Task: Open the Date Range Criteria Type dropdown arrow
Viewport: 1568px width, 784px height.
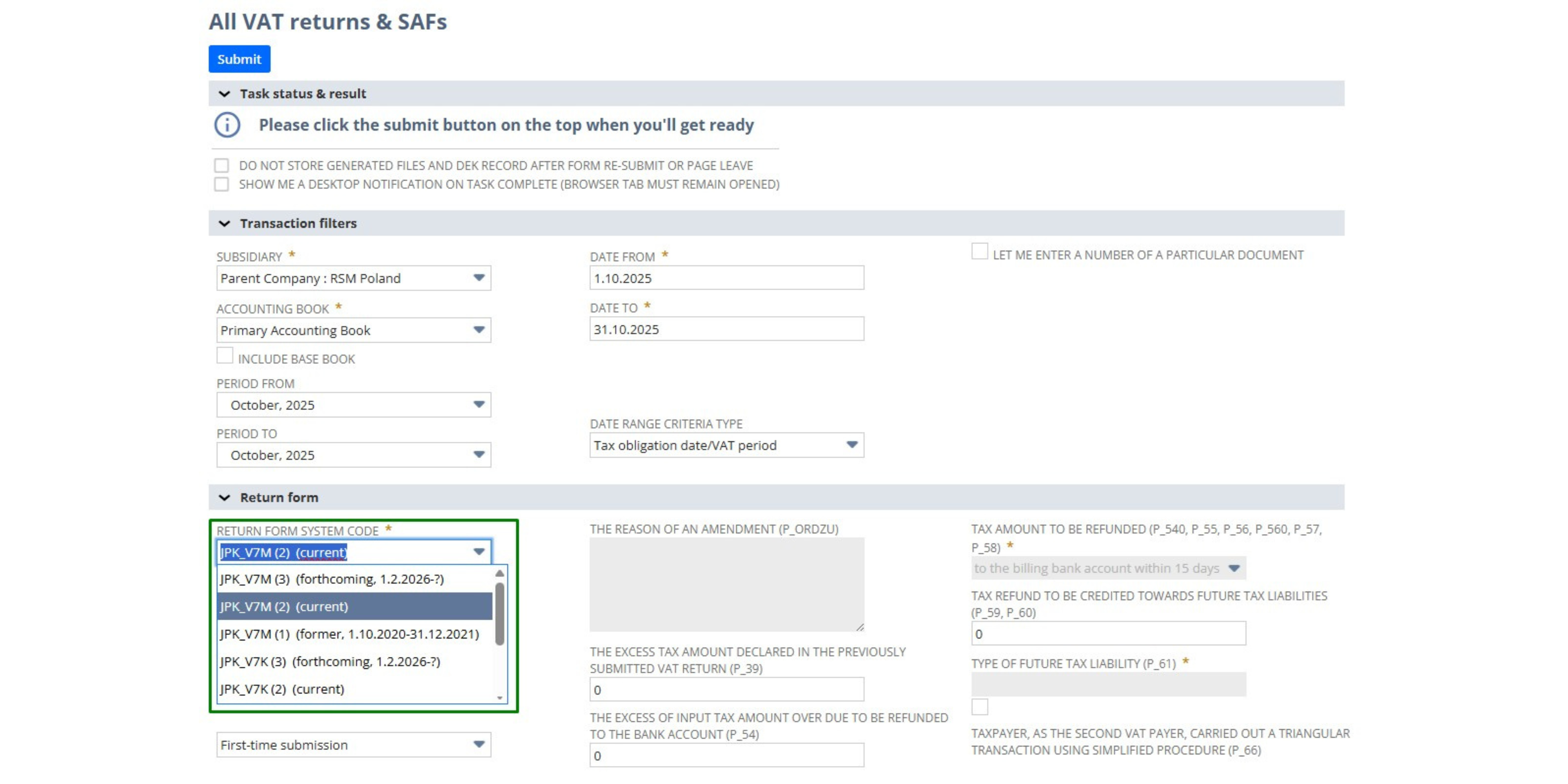Action: tap(851, 445)
